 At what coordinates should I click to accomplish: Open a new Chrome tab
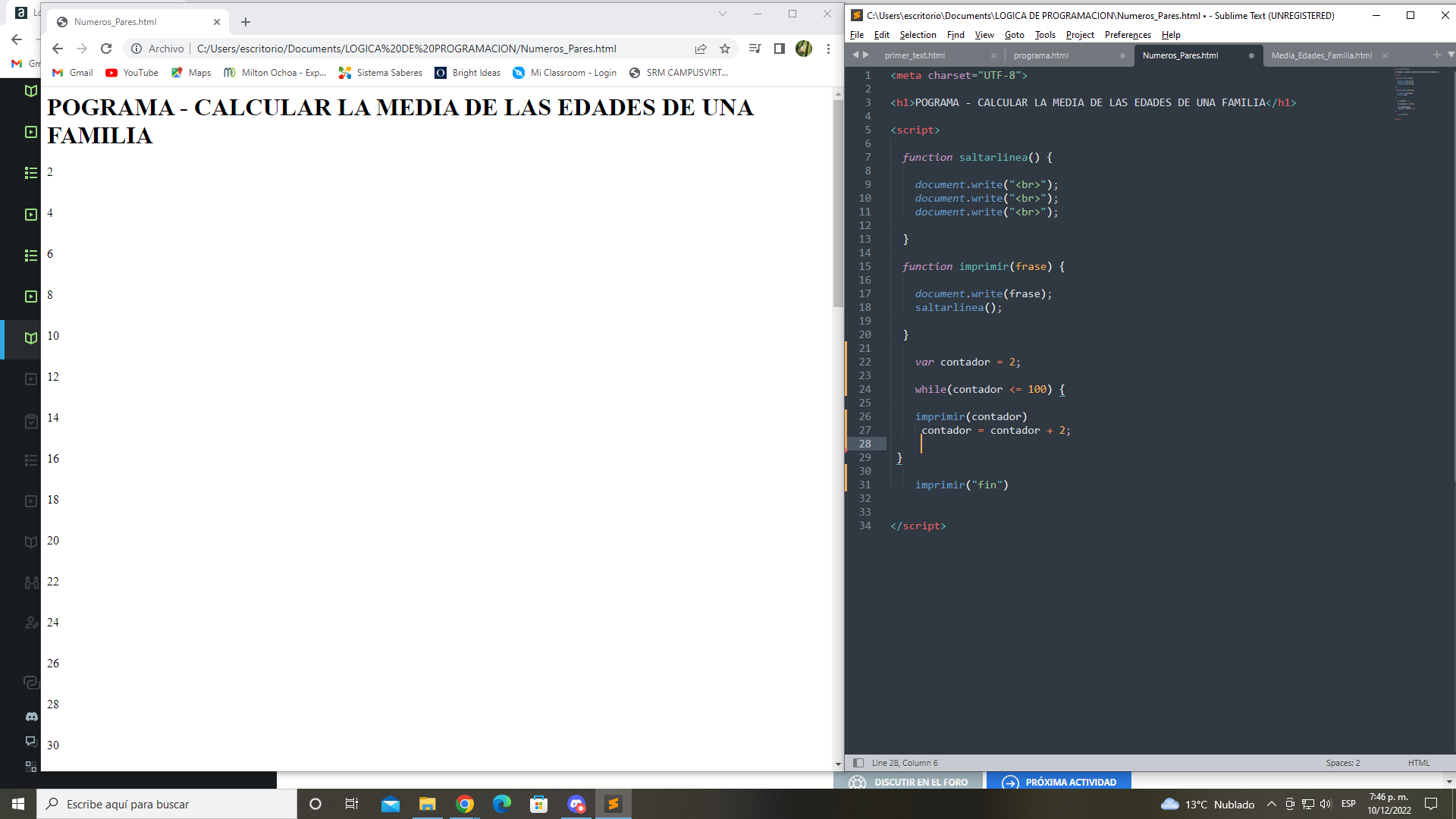246,22
